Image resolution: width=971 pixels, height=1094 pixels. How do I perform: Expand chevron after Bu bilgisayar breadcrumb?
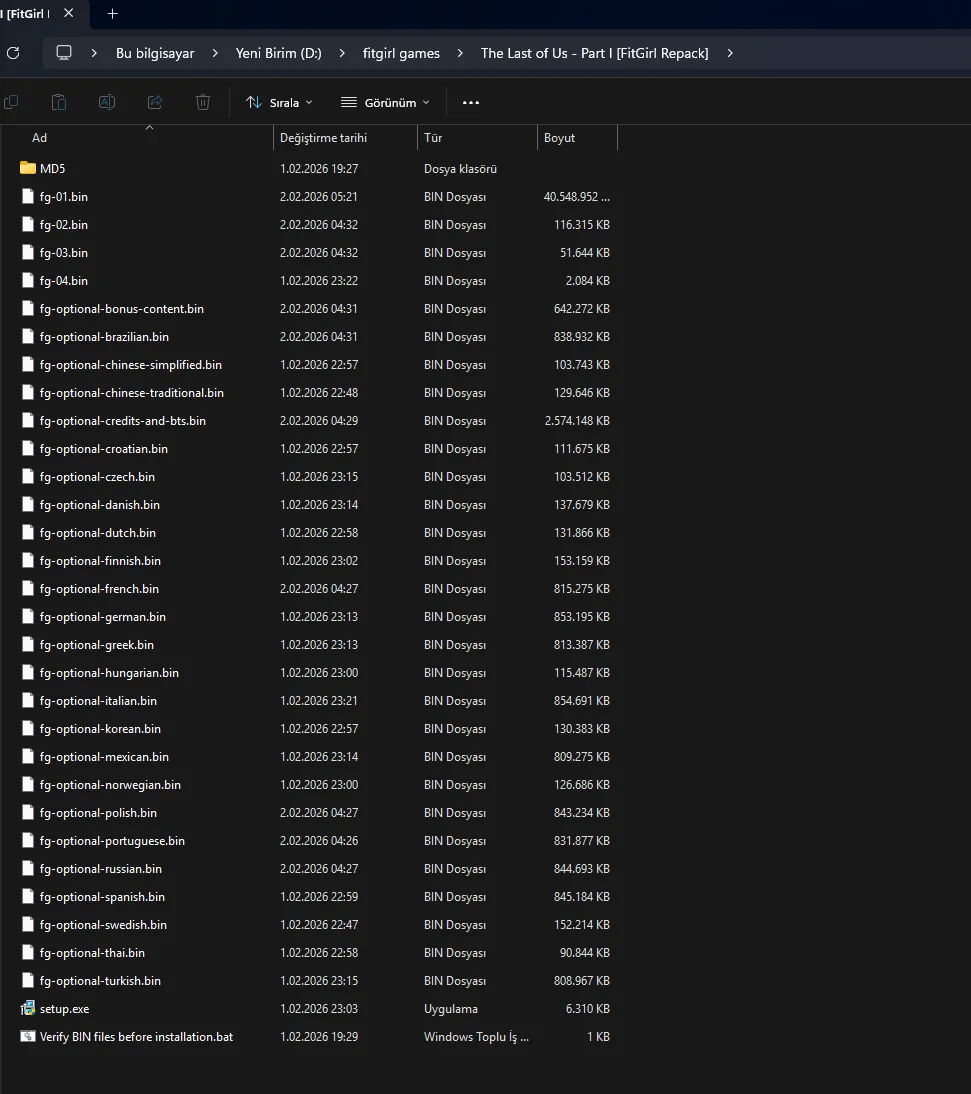point(215,53)
